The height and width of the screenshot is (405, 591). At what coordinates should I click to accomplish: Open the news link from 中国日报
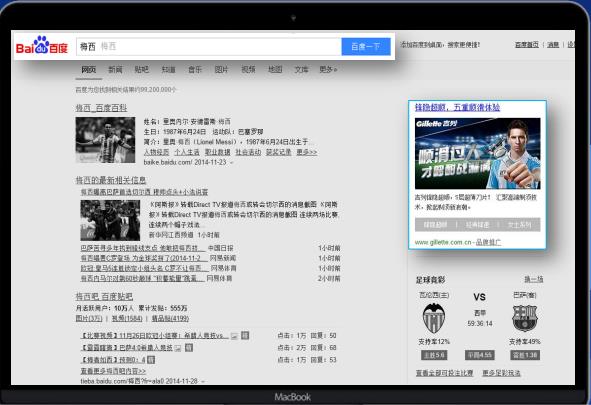(143, 248)
